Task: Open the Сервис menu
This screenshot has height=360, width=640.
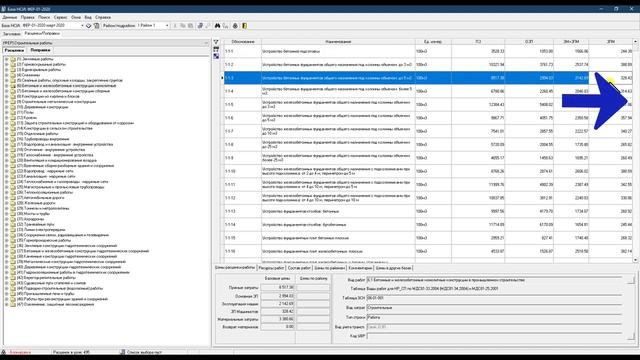Action: pos(60,18)
